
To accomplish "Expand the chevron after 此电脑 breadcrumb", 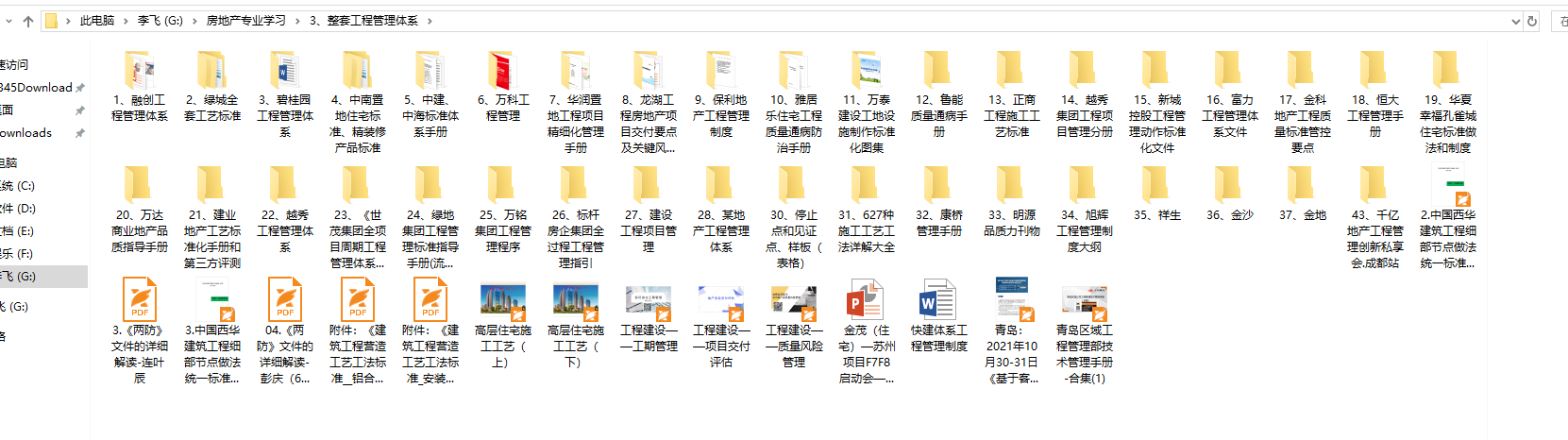I will (126, 21).
